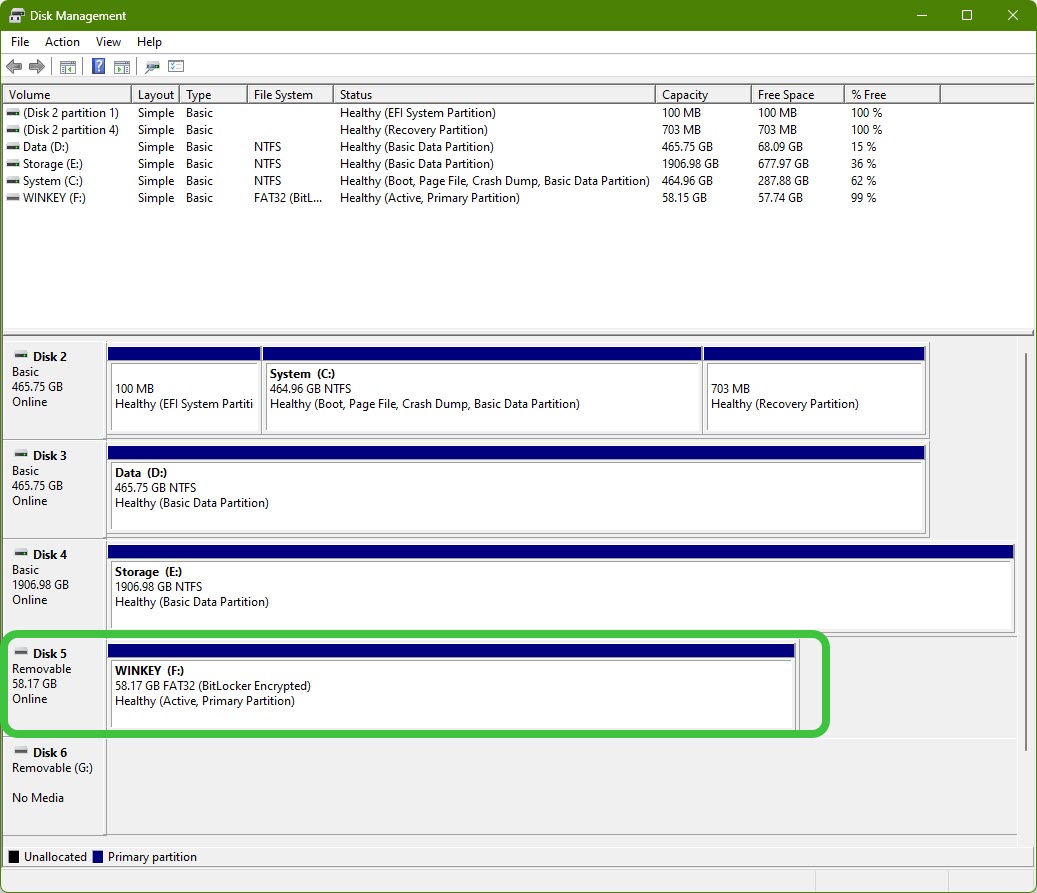Sort by the Volume column header
This screenshot has height=893, width=1037.
[x=67, y=95]
